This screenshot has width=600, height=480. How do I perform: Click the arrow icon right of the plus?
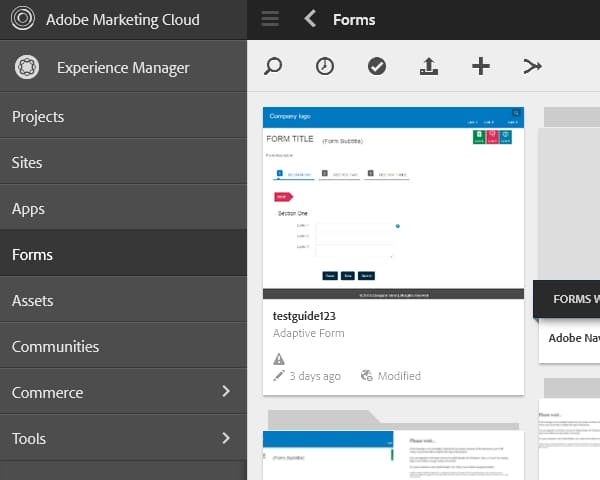(533, 66)
